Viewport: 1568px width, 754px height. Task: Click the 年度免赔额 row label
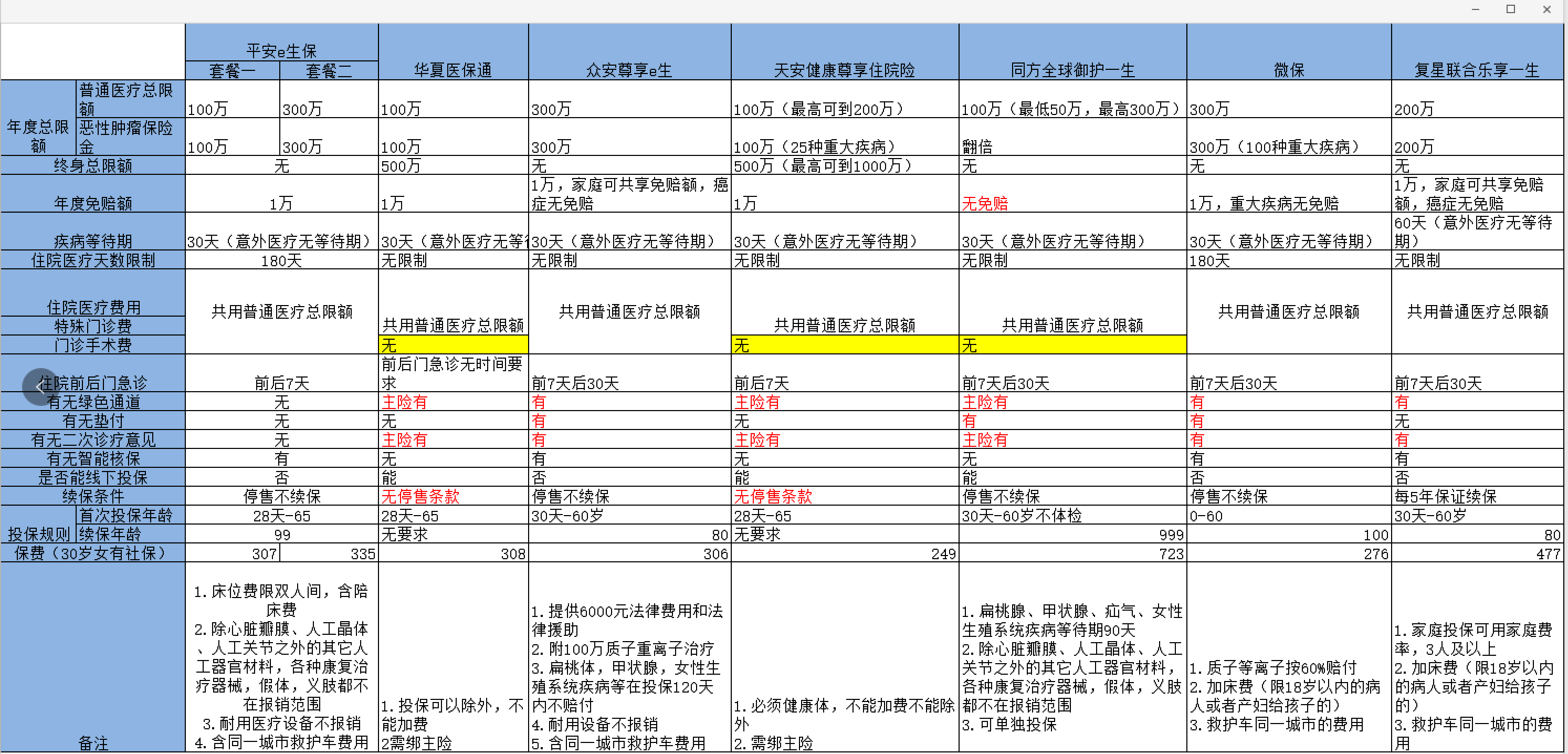[92, 194]
